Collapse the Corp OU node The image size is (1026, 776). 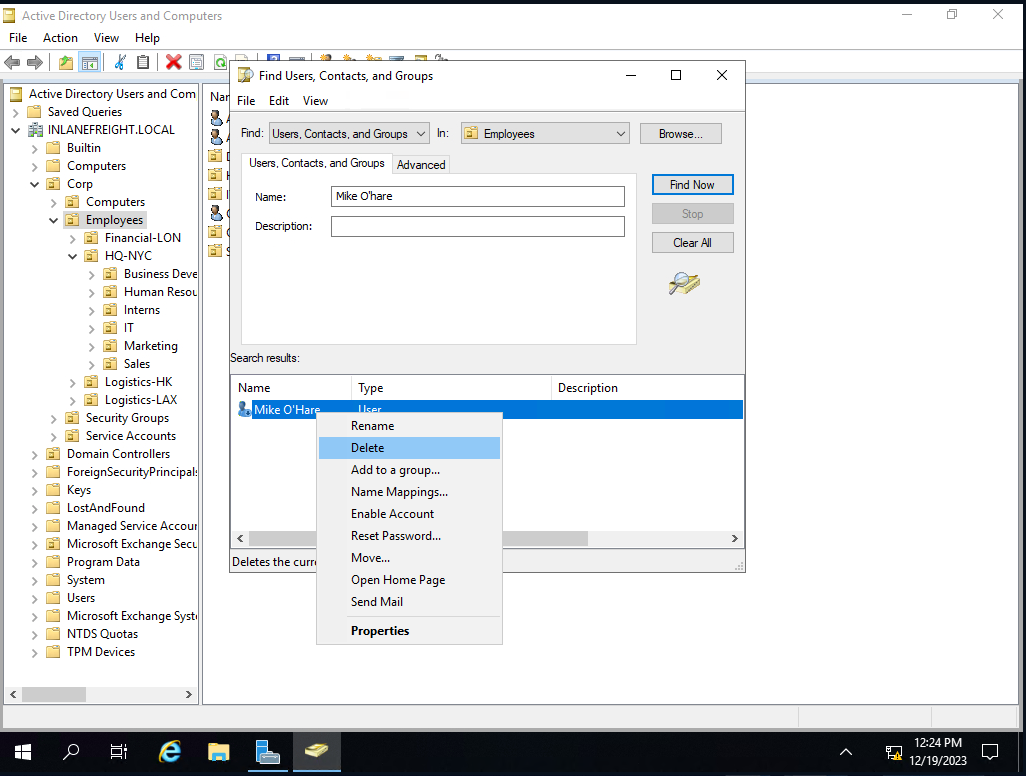[35, 185]
